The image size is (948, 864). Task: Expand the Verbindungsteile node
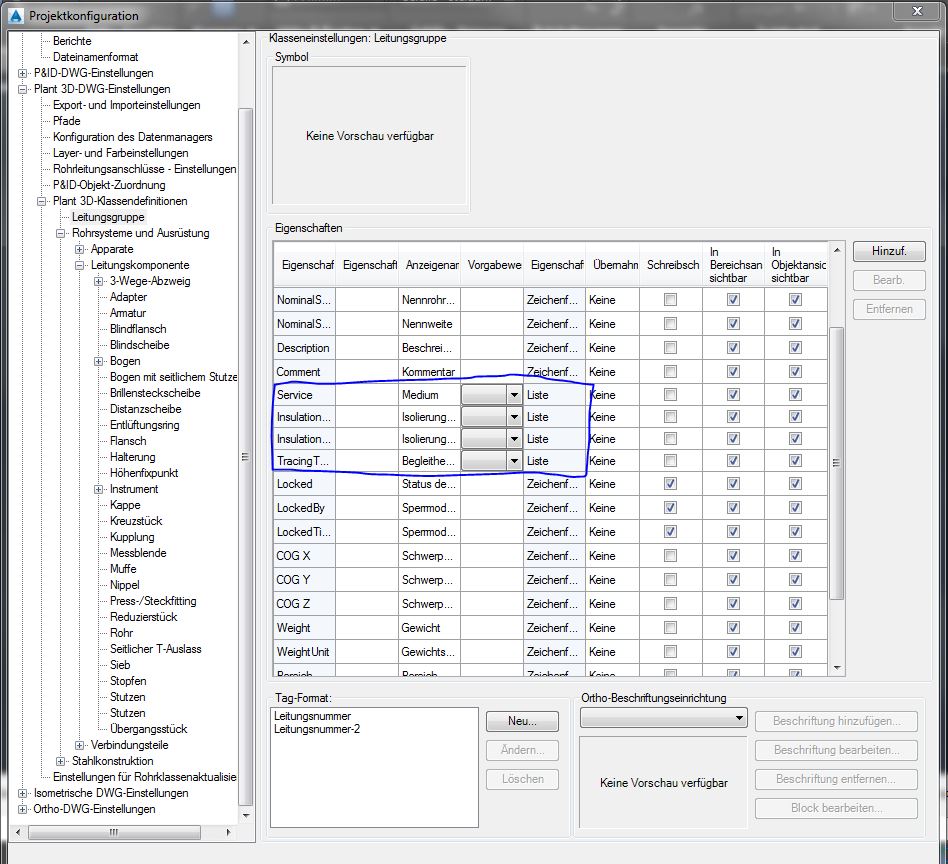point(80,745)
